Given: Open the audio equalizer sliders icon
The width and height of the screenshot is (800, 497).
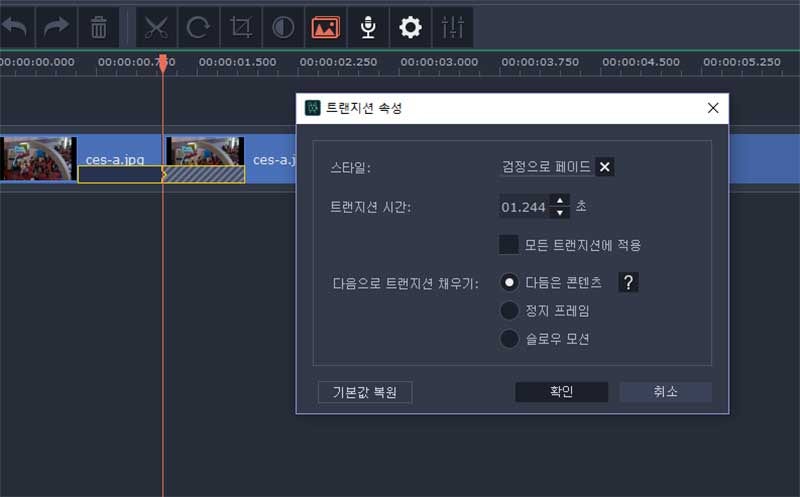Looking at the screenshot, I should 453,27.
